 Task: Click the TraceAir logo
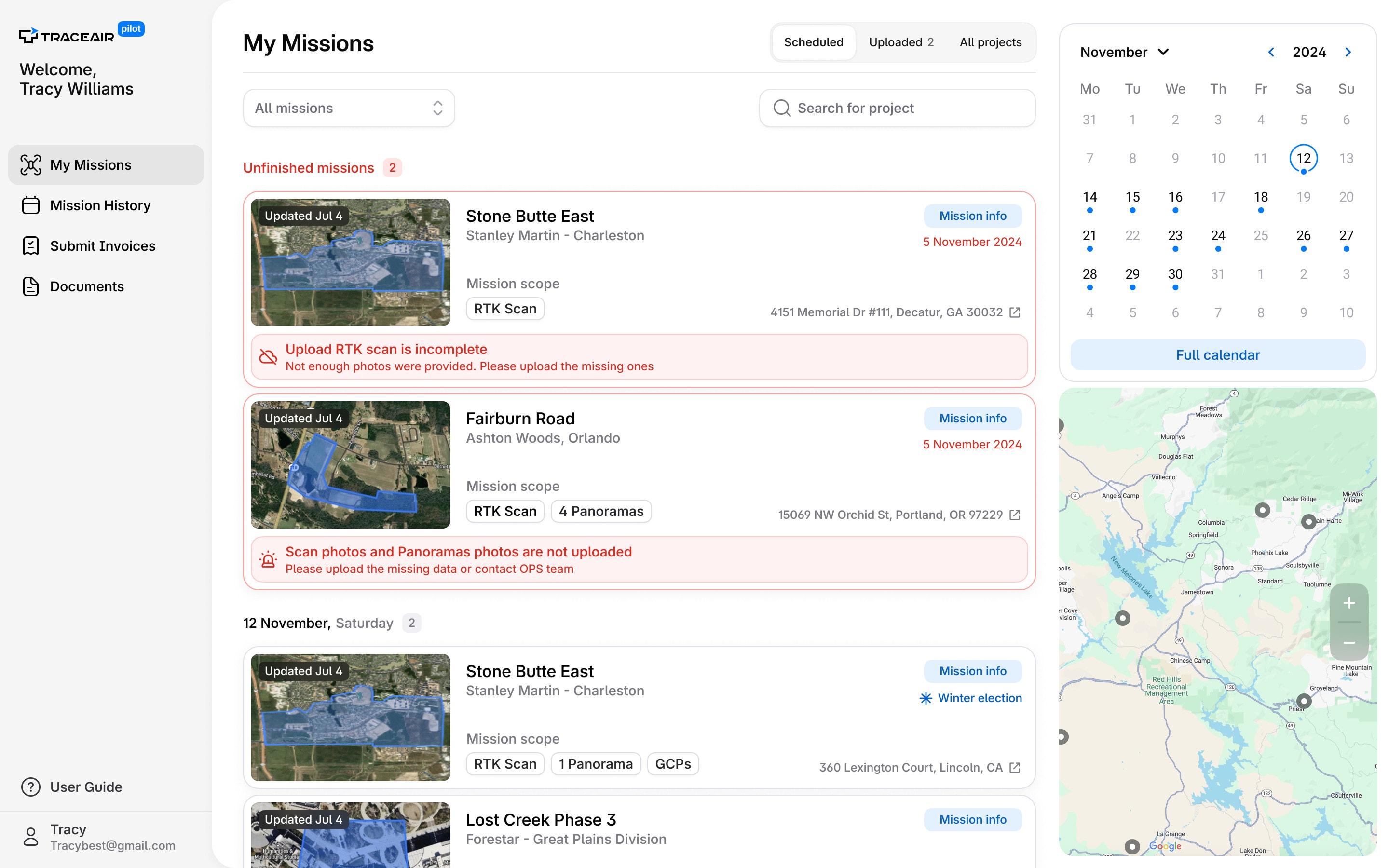[x=66, y=36]
